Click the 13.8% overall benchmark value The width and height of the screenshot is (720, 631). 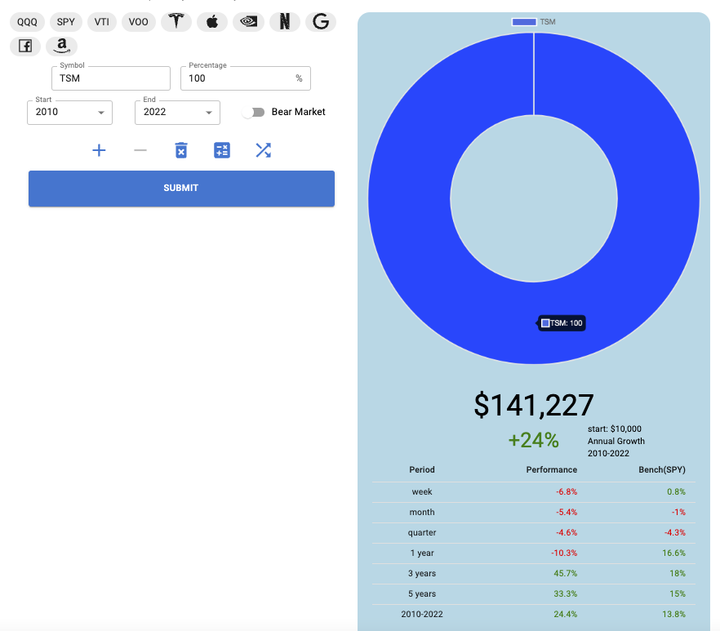674,614
